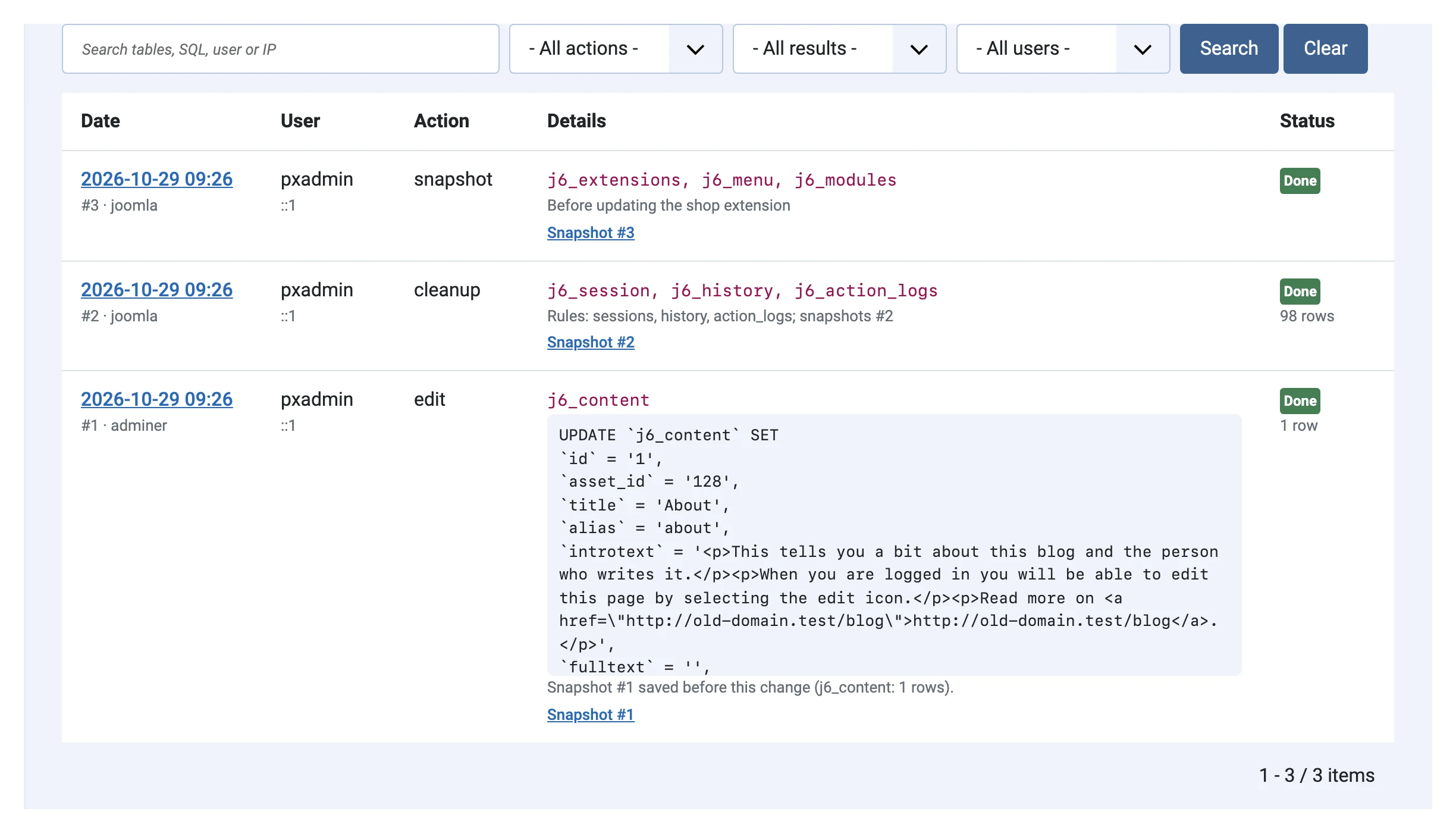This screenshot has height=833, width=1456.
Task: Open the All users dropdown
Action: [x=1063, y=49]
